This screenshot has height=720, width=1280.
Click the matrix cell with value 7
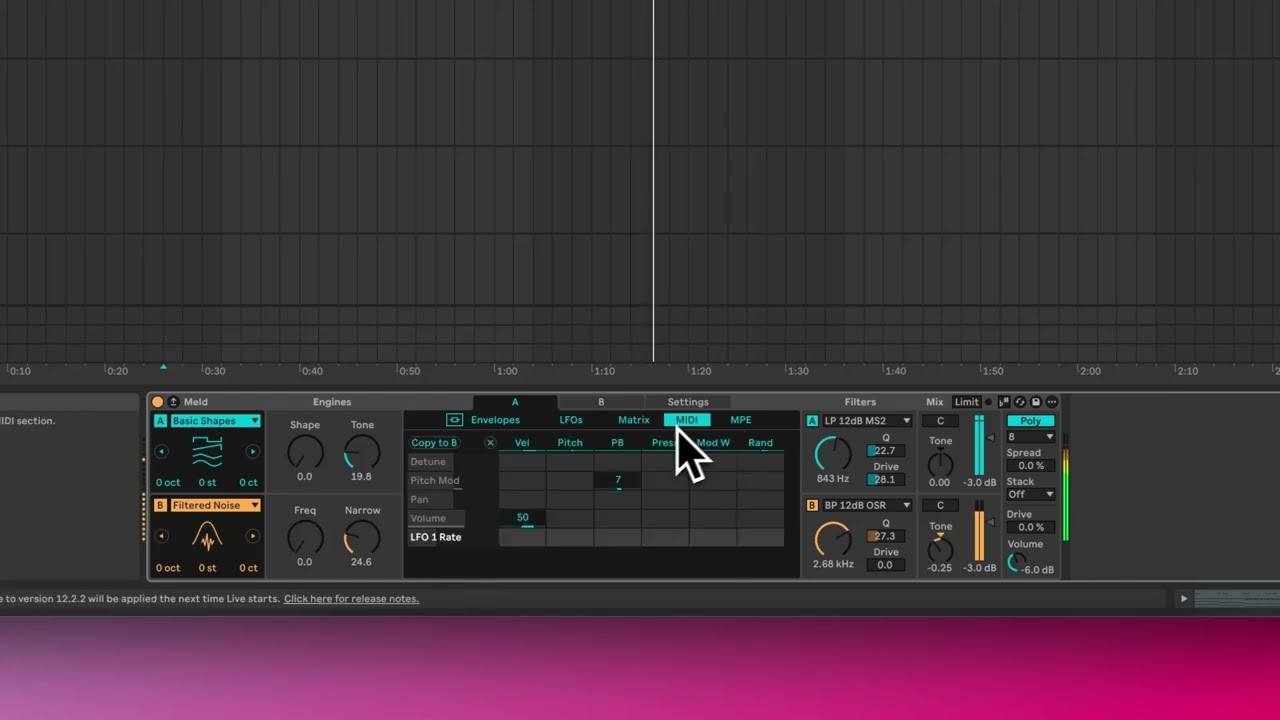coord(618,480)
